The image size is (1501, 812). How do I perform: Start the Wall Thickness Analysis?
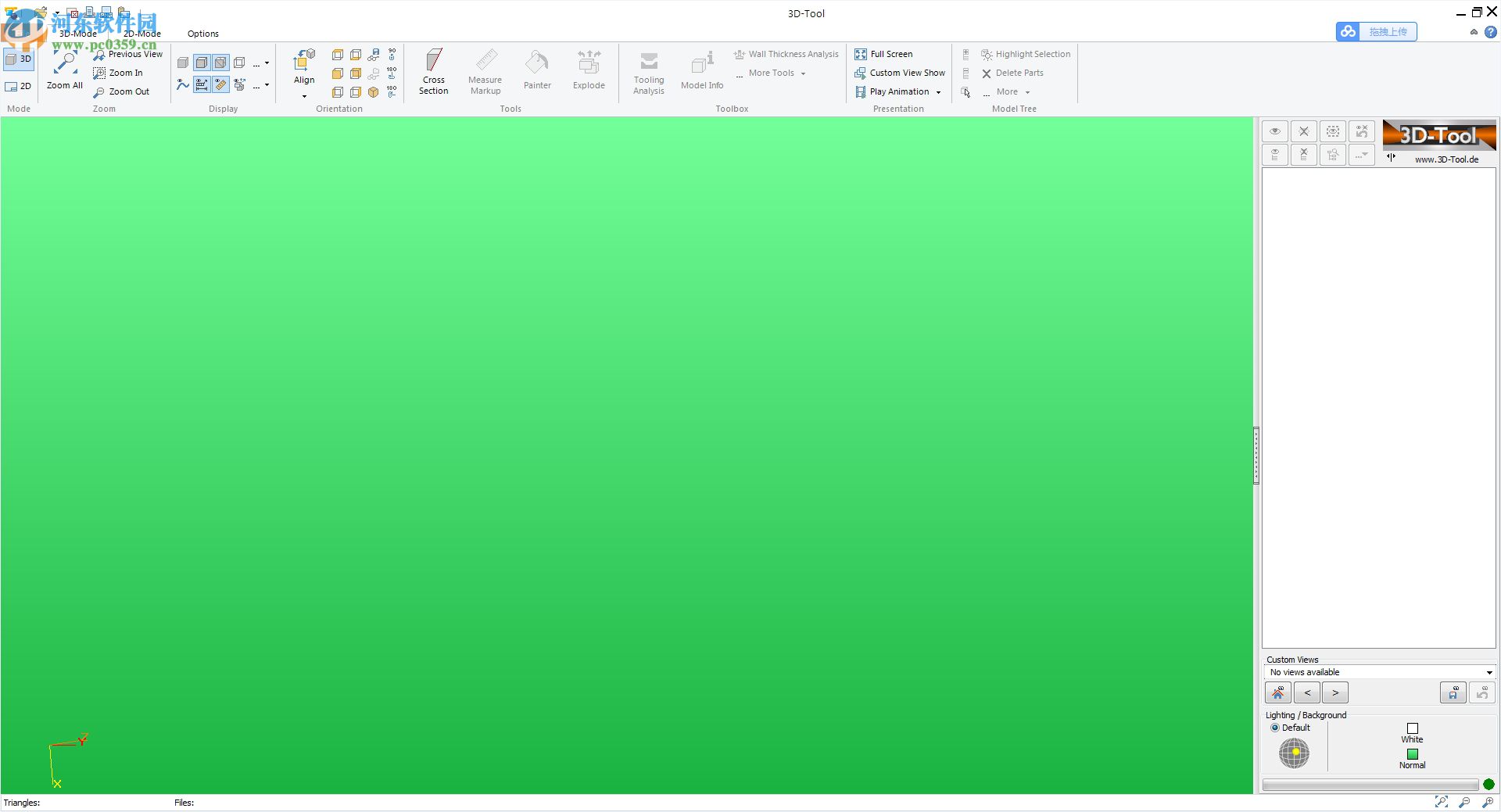click(x=786, y=54)
